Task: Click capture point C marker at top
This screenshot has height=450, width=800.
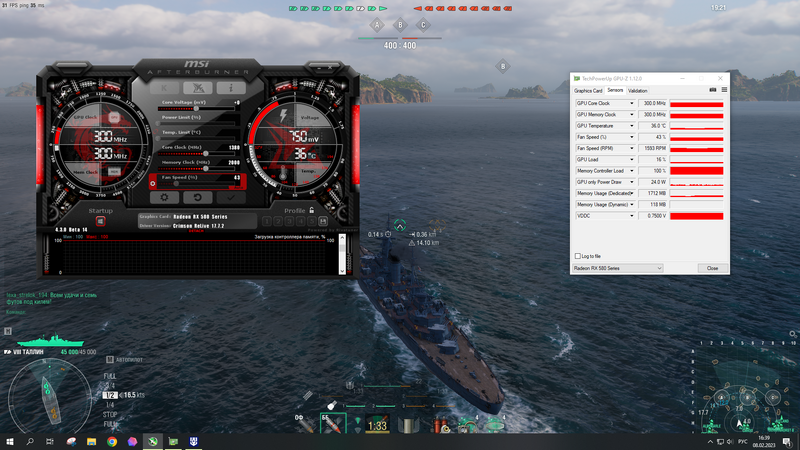Action: tap(423, 25)
